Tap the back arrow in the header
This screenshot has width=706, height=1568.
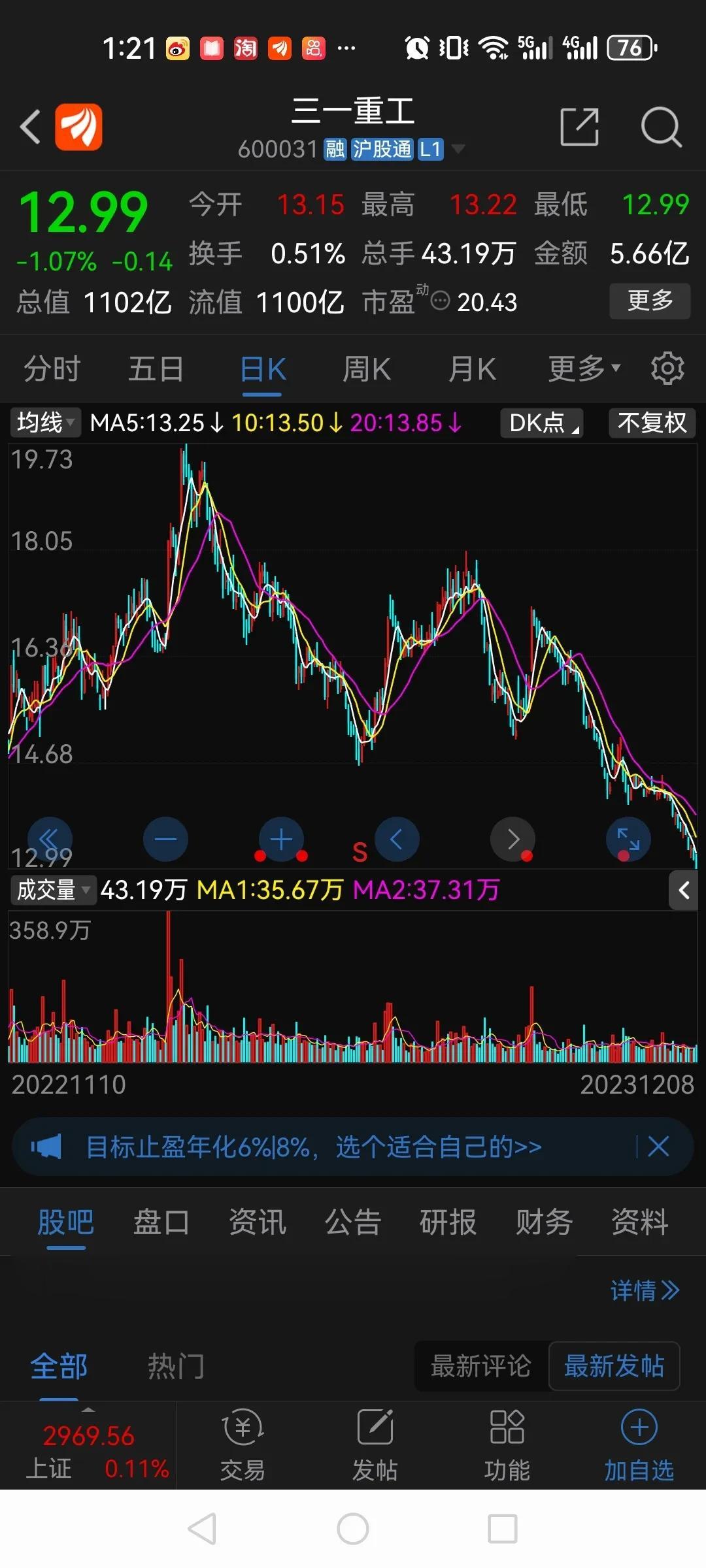click(x=30, y=126)
